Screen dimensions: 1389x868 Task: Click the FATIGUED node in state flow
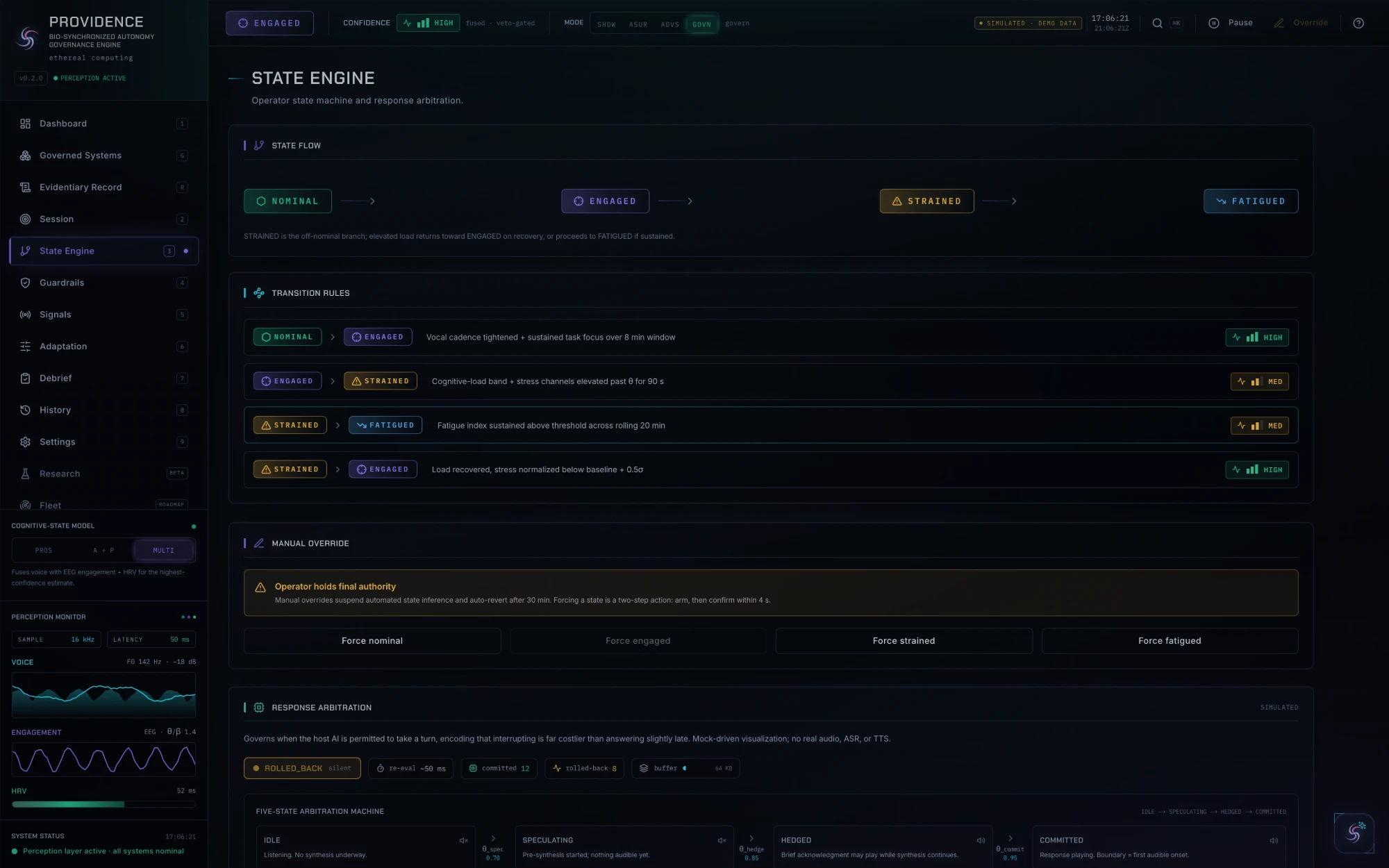[1251, 201]
